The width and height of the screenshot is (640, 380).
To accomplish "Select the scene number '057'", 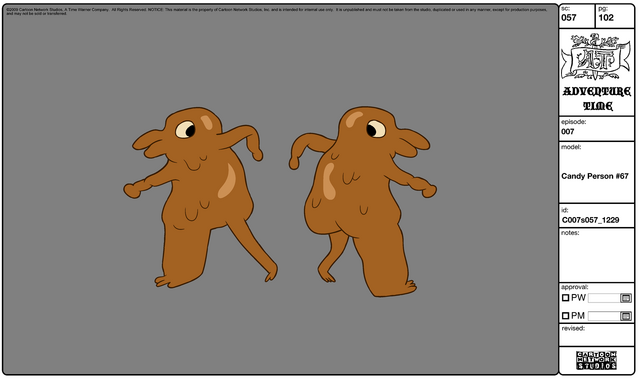I will click(x=569, y=18).
